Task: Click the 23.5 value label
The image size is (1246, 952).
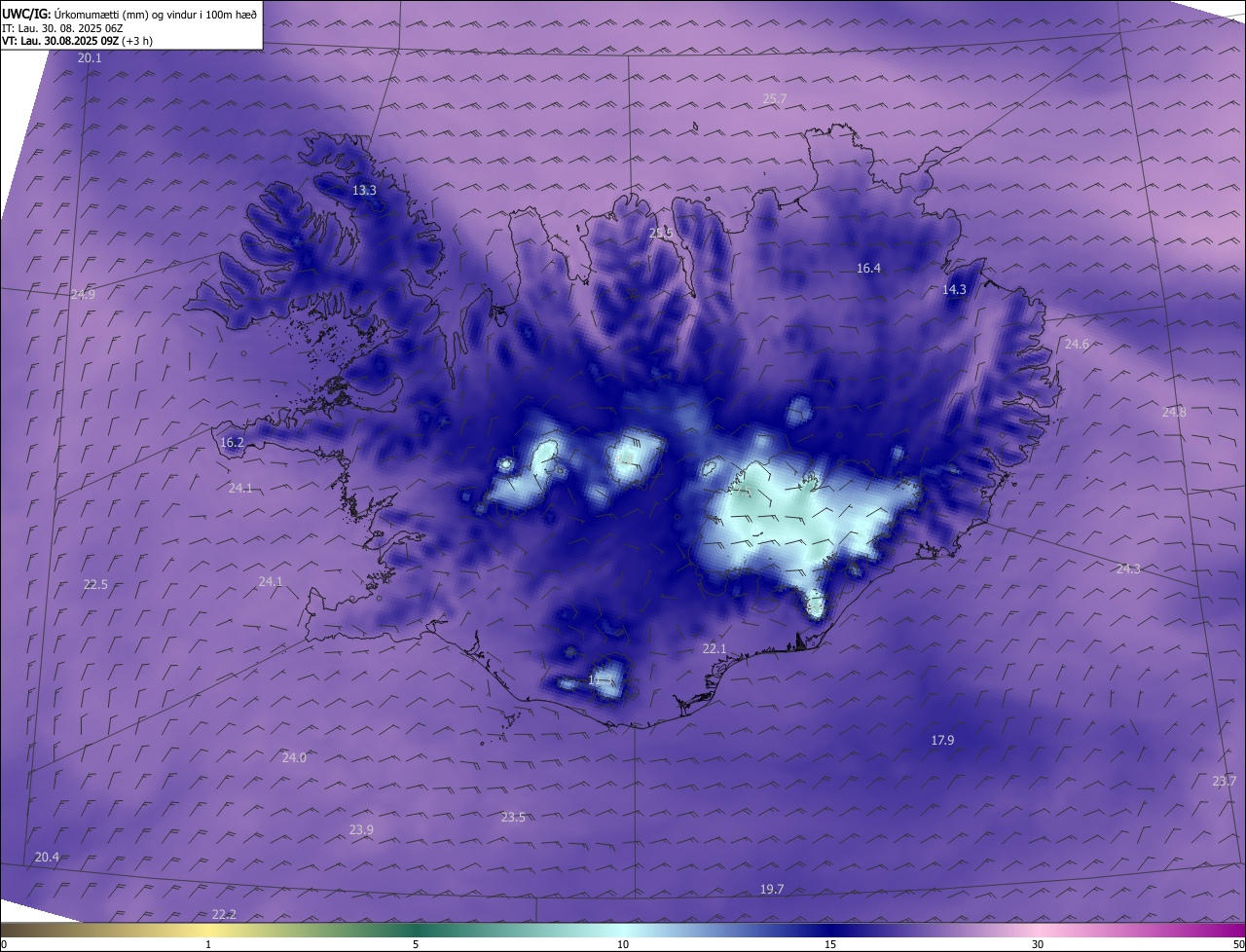Action: point(513,818)
